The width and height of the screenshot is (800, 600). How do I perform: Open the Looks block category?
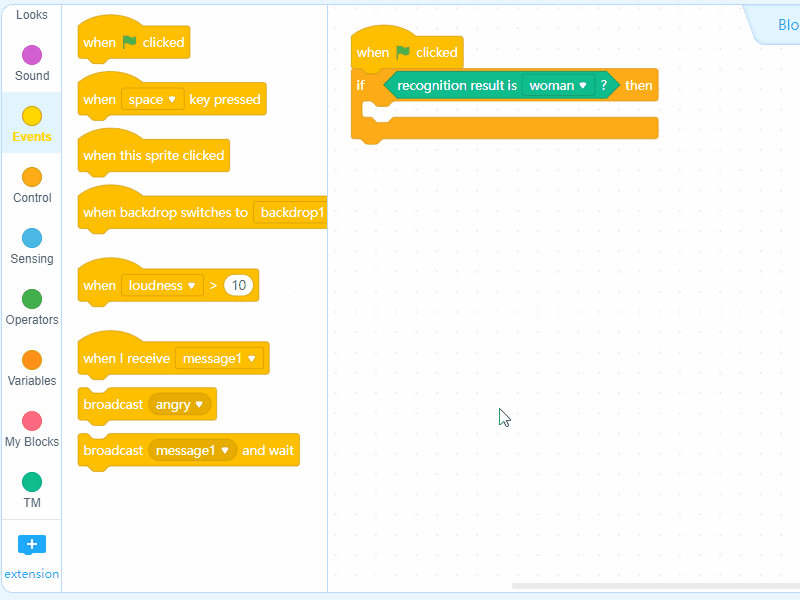32,14
